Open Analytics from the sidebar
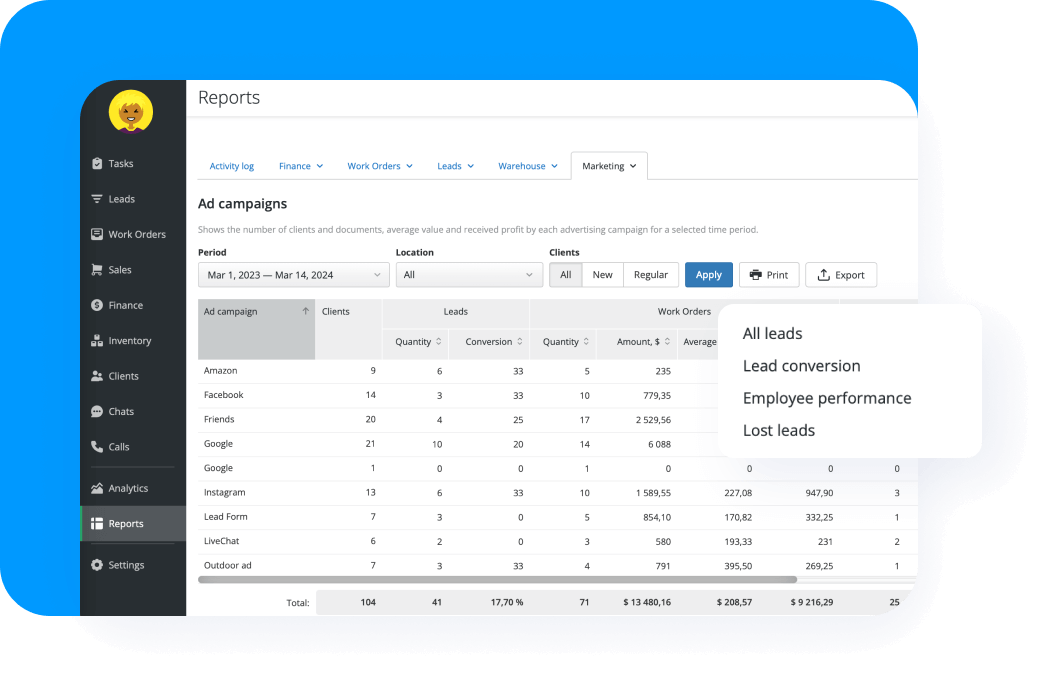This screenshot has width=1062, height=688. [126, 487]
